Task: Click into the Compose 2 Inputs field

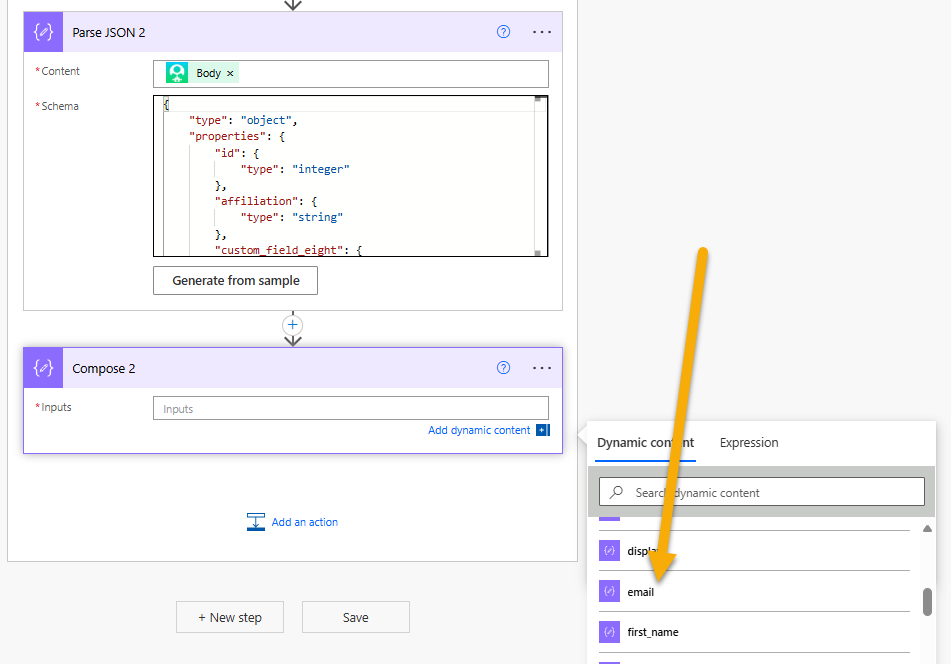Action: click(x=351, y=408)
